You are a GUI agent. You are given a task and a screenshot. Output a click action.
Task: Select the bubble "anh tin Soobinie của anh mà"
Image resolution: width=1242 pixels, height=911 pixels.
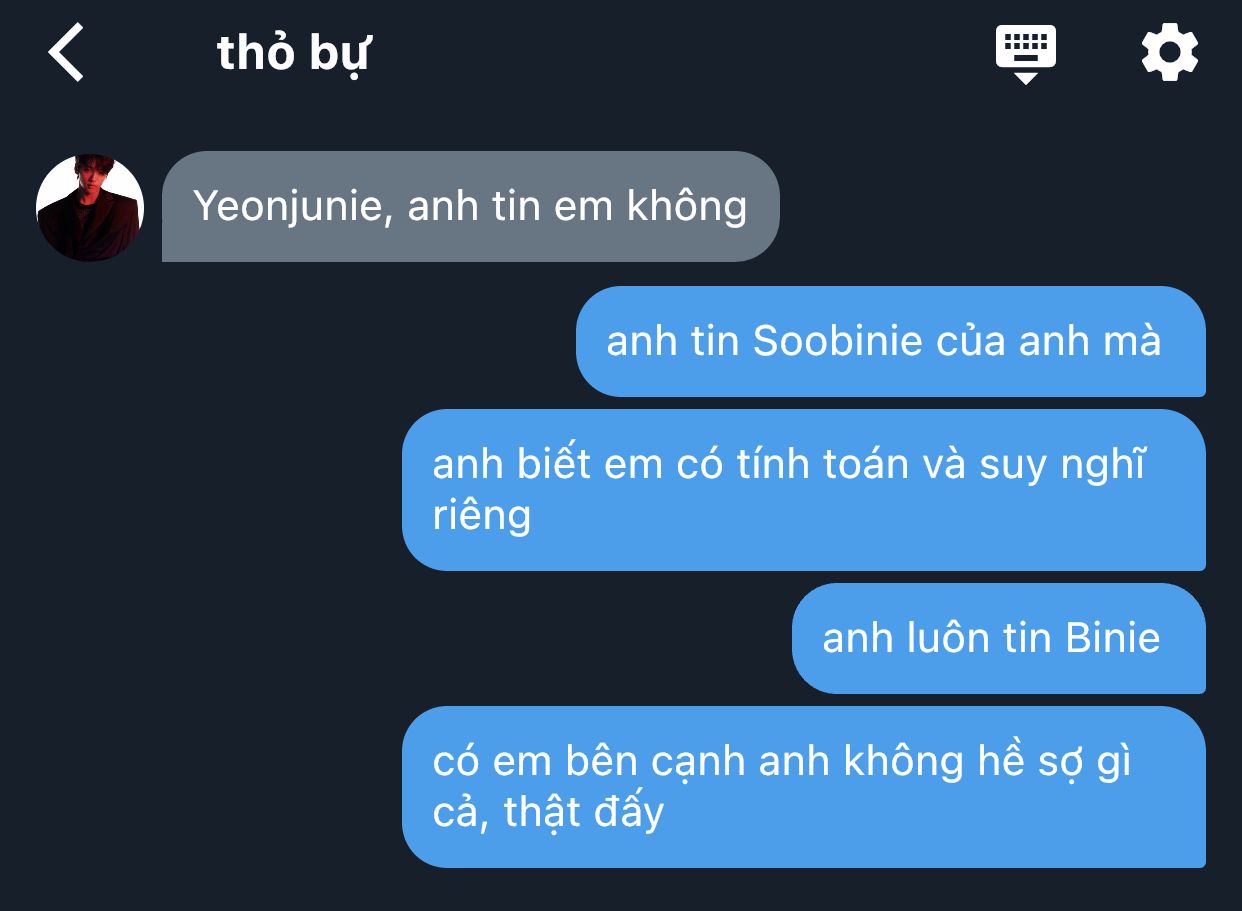pos(890,342)
